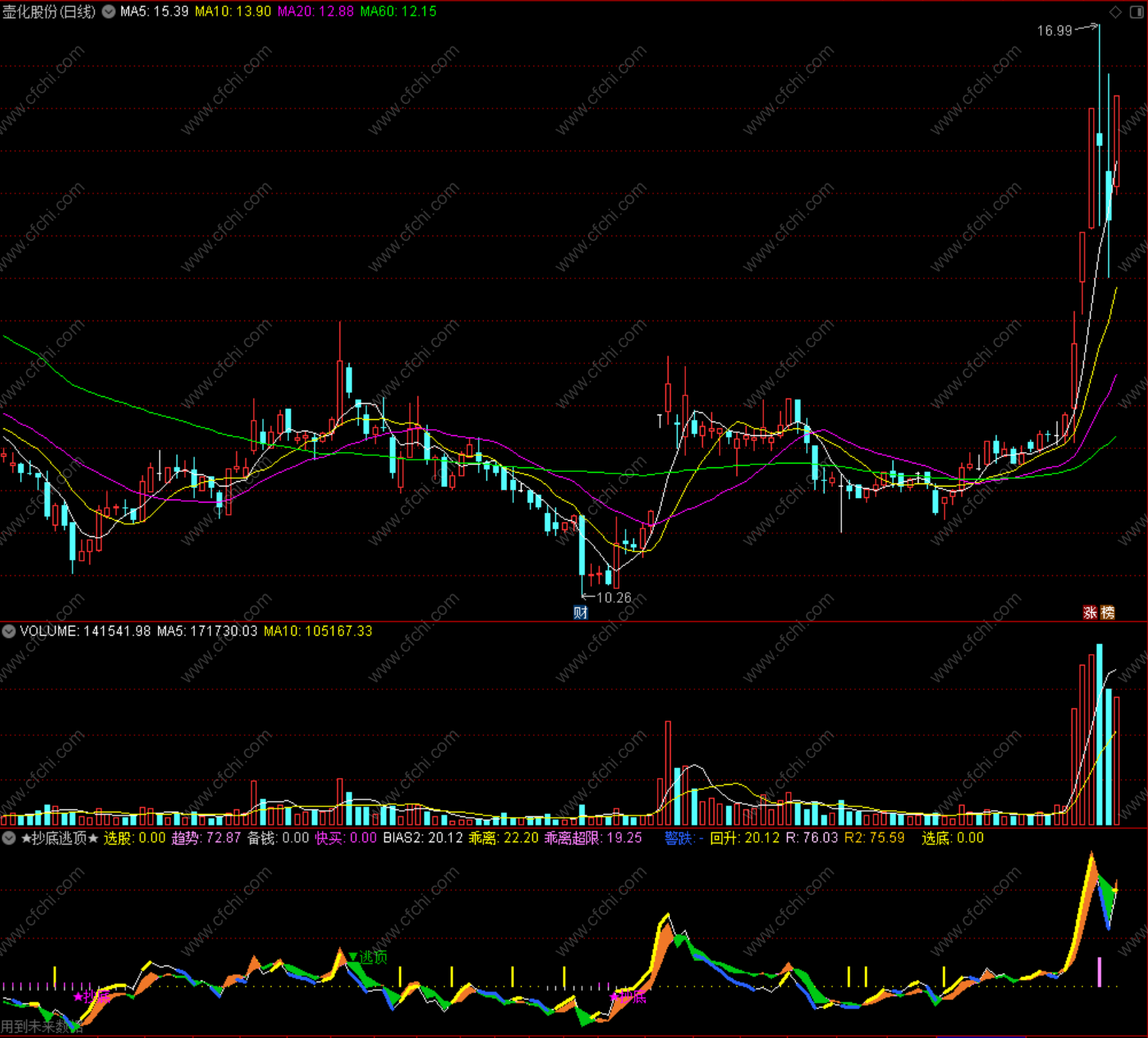Click the 选股: 0.00 value
The height and width of the screenshot is (1038, 1148).
[135, 838]
